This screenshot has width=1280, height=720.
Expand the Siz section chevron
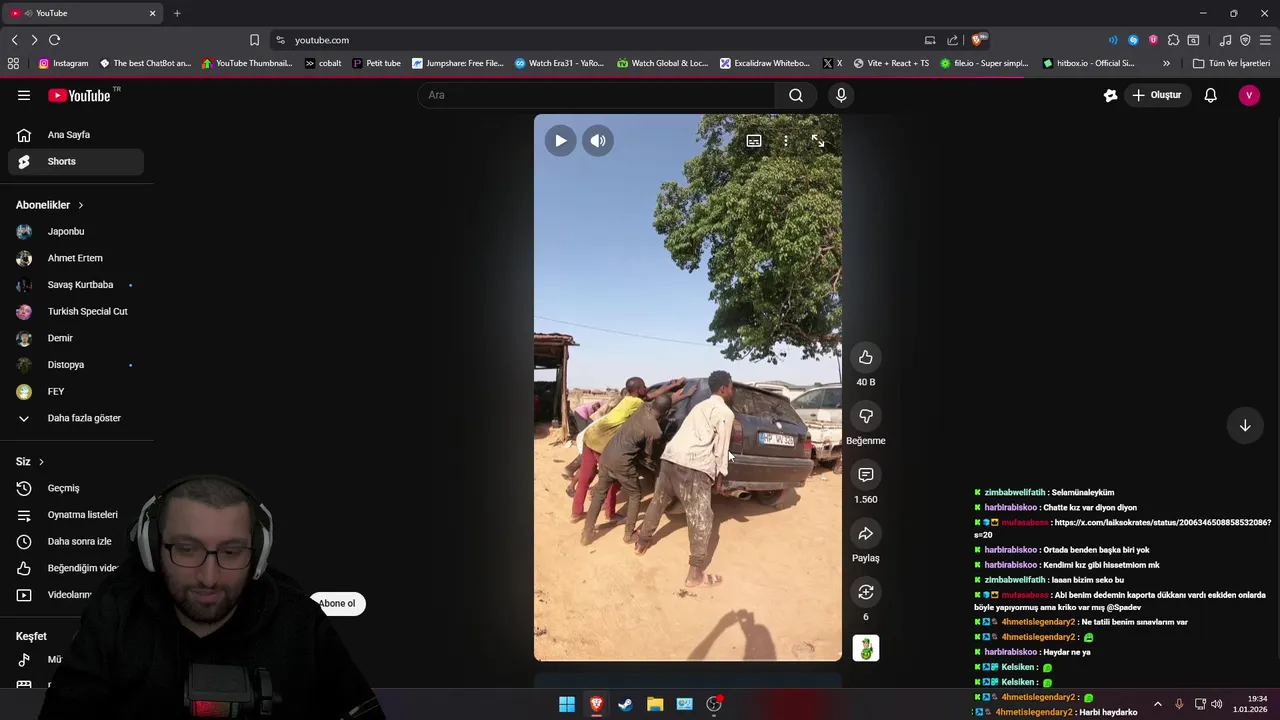[x=41, y=462]
